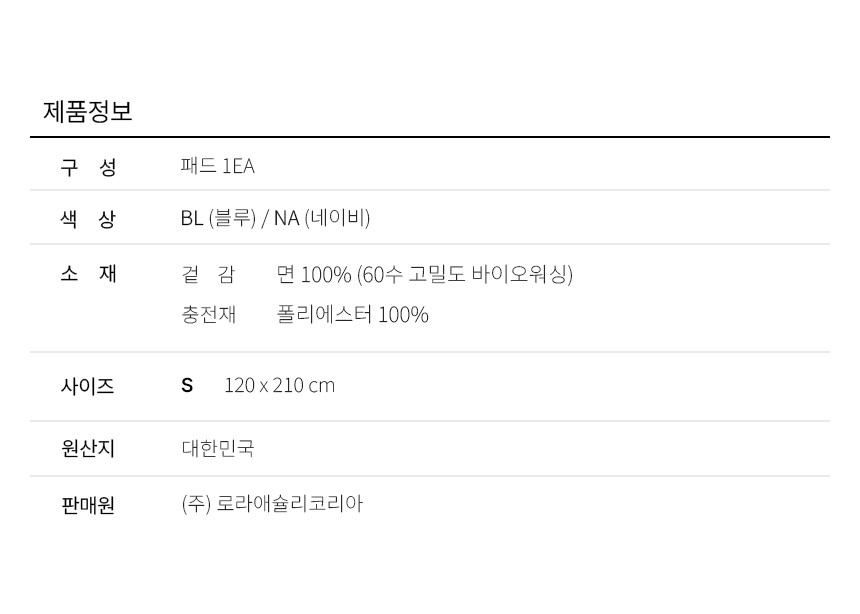Click the 충전재 sub-label
860x614 pixels.
point(208,315)
